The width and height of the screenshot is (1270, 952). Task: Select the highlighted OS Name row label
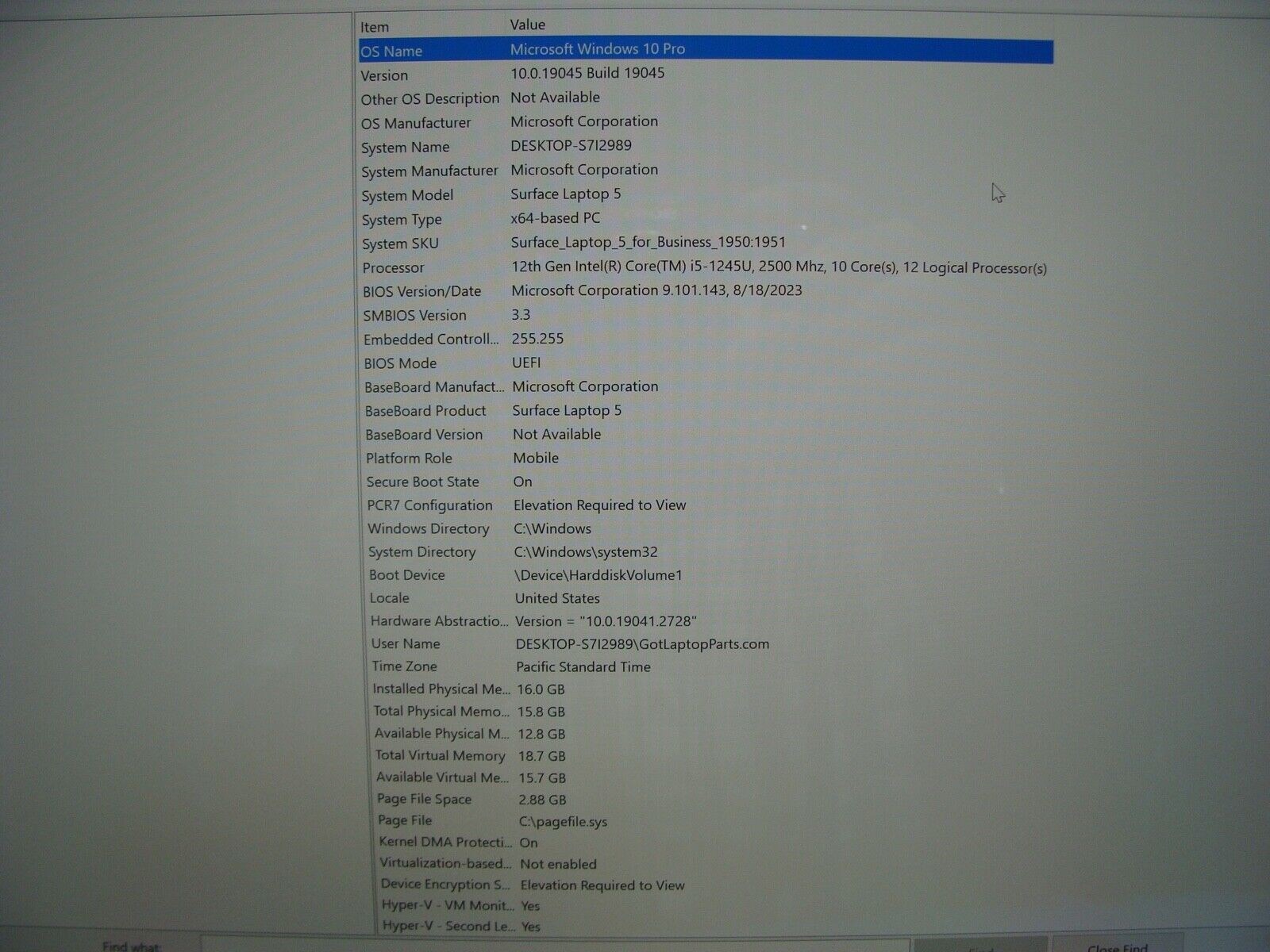click(391, 52)
